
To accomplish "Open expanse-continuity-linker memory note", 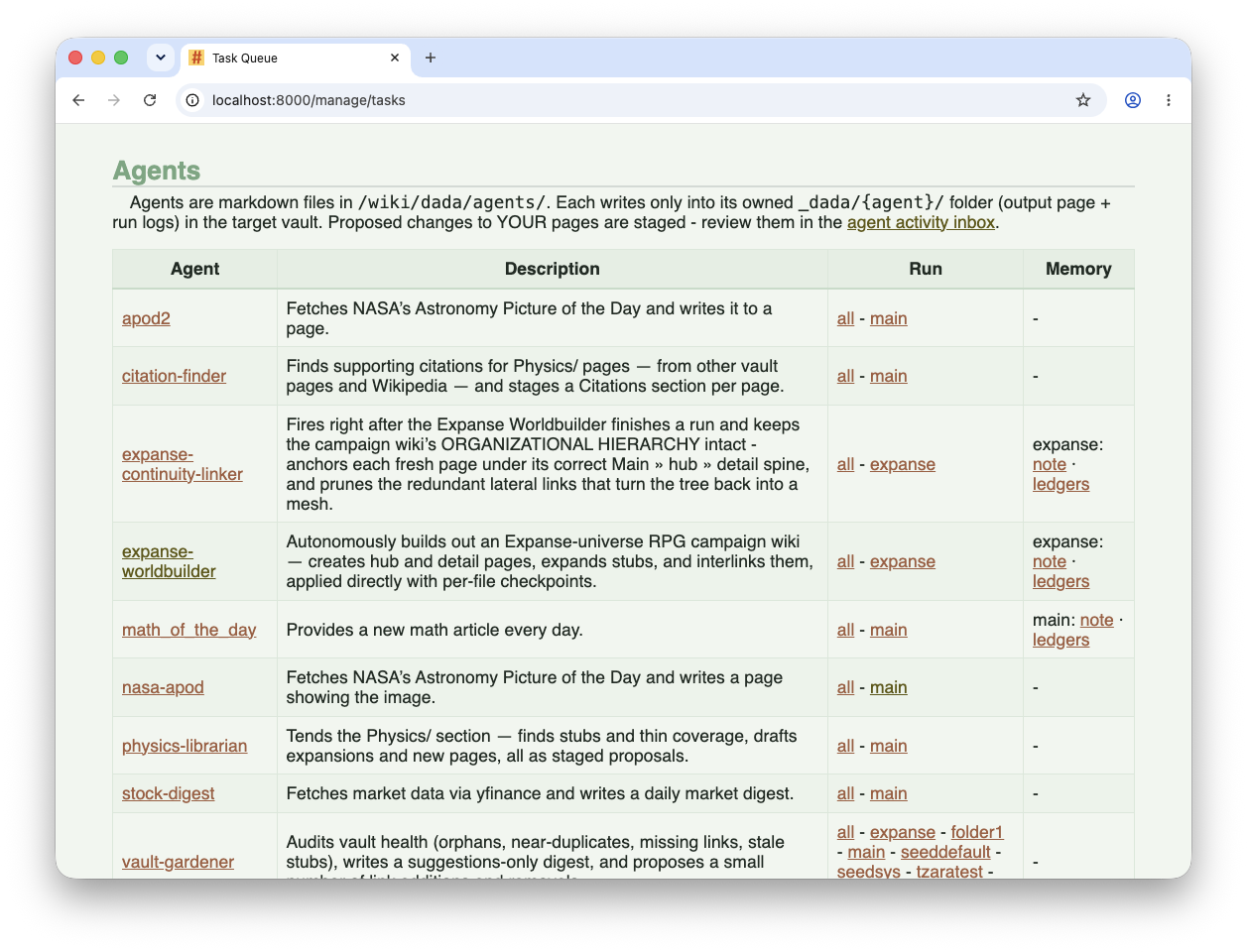I will pos(1050,464).
